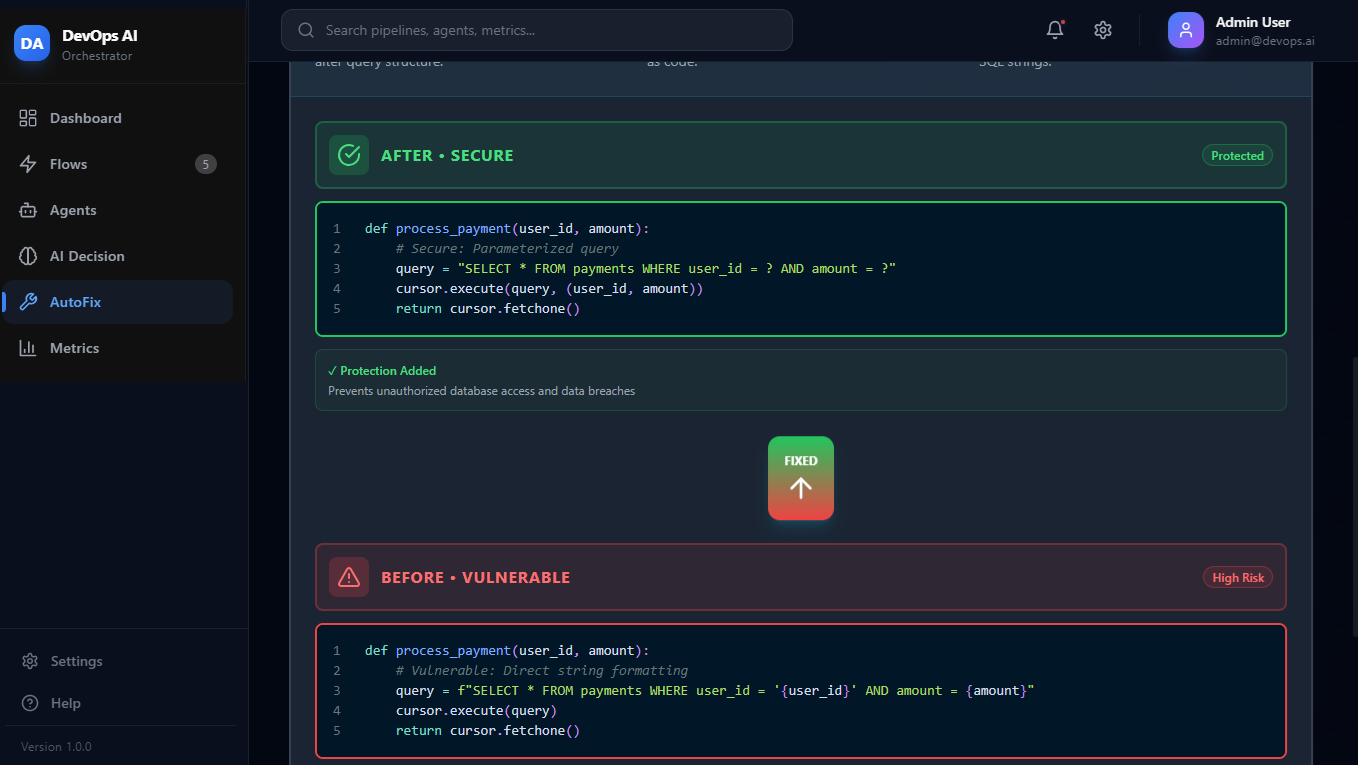Select AI Decision menu item
The height and width of the screenshot is (765, 1359).
[x=117, y=256]
